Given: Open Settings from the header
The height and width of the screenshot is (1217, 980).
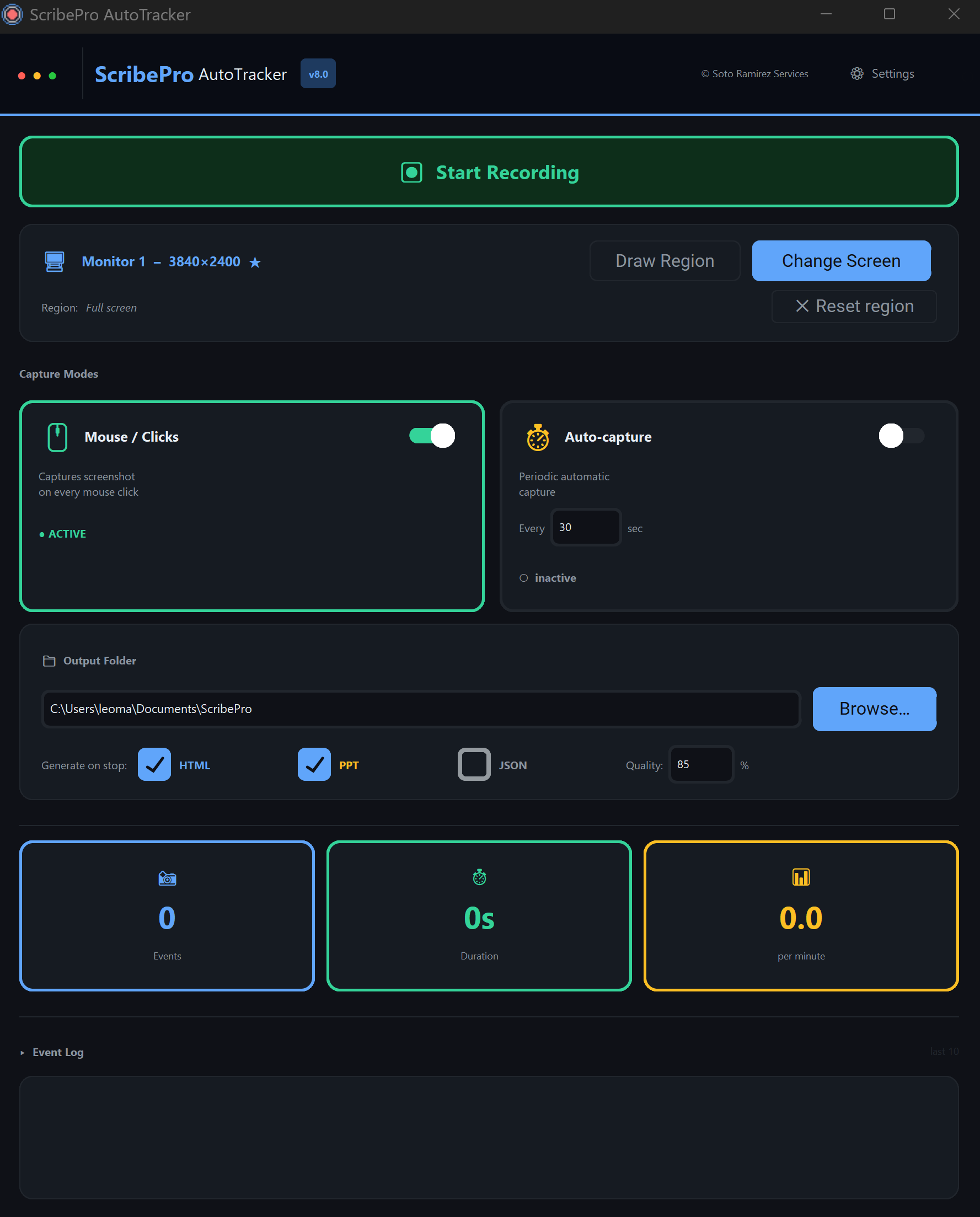Looking at the screenshot, I should click(882, 74).
